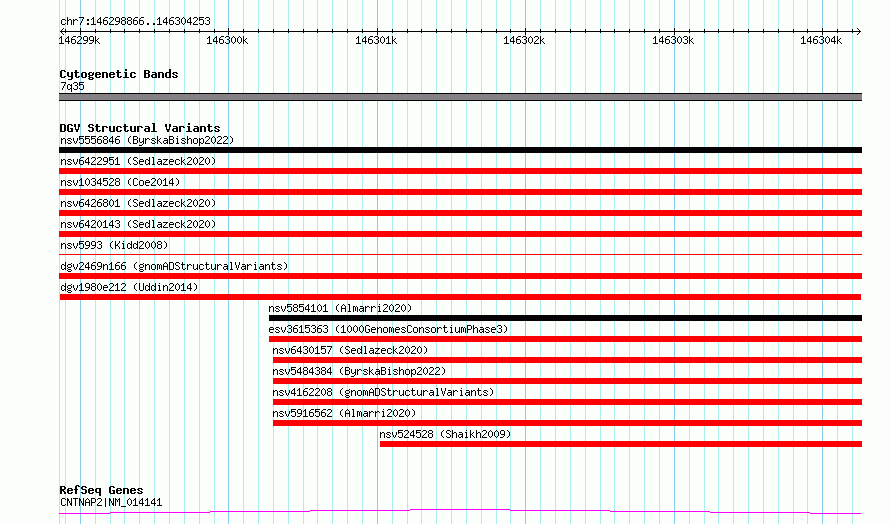The height and width of the screenshot is (524, 890).
Task: Click the chr7:146298866..146304253 coordinate text
Action: (135, 22)
